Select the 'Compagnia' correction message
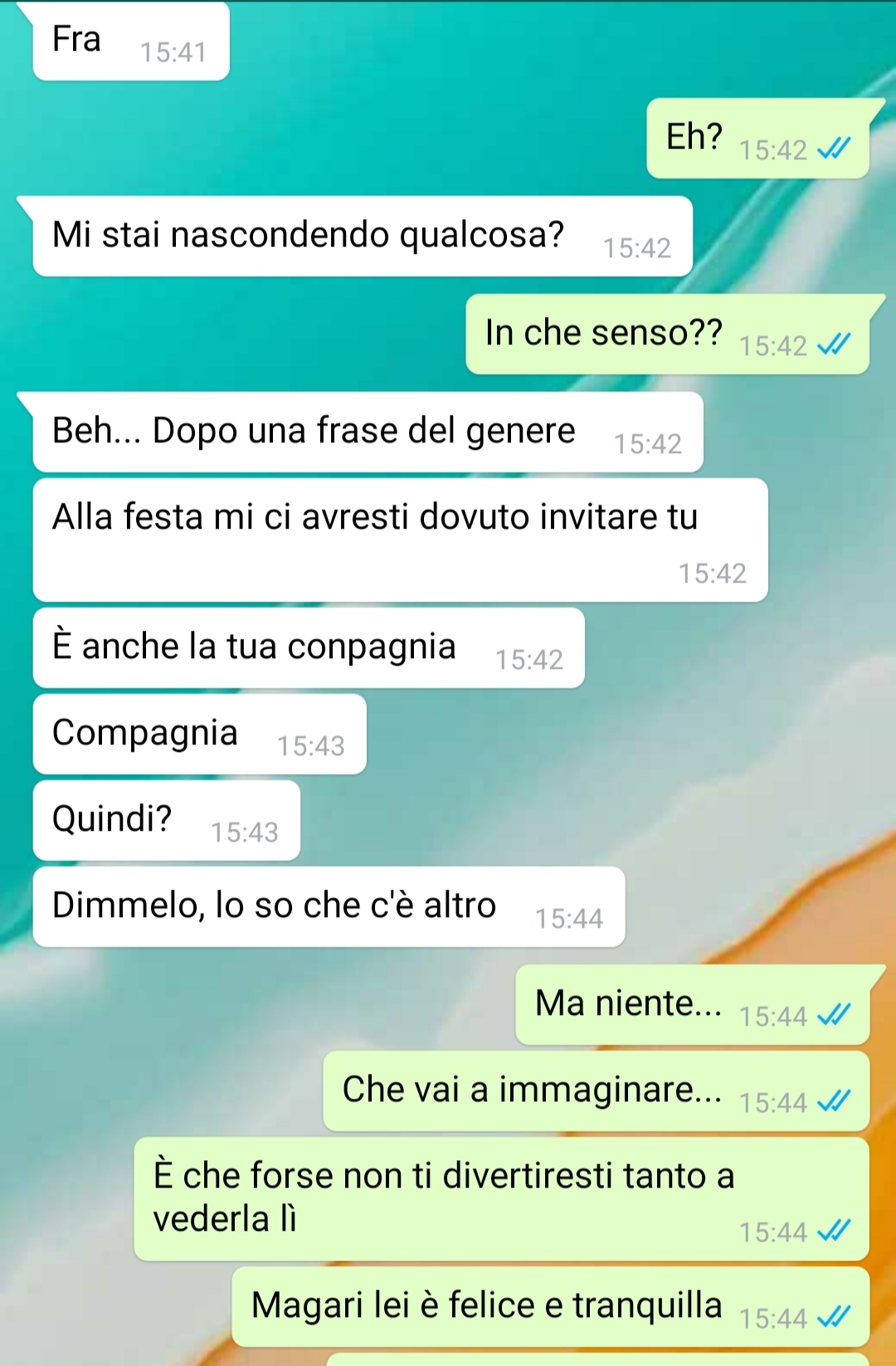Viewport: 896px width, 1366px height. tap(199, 734)
